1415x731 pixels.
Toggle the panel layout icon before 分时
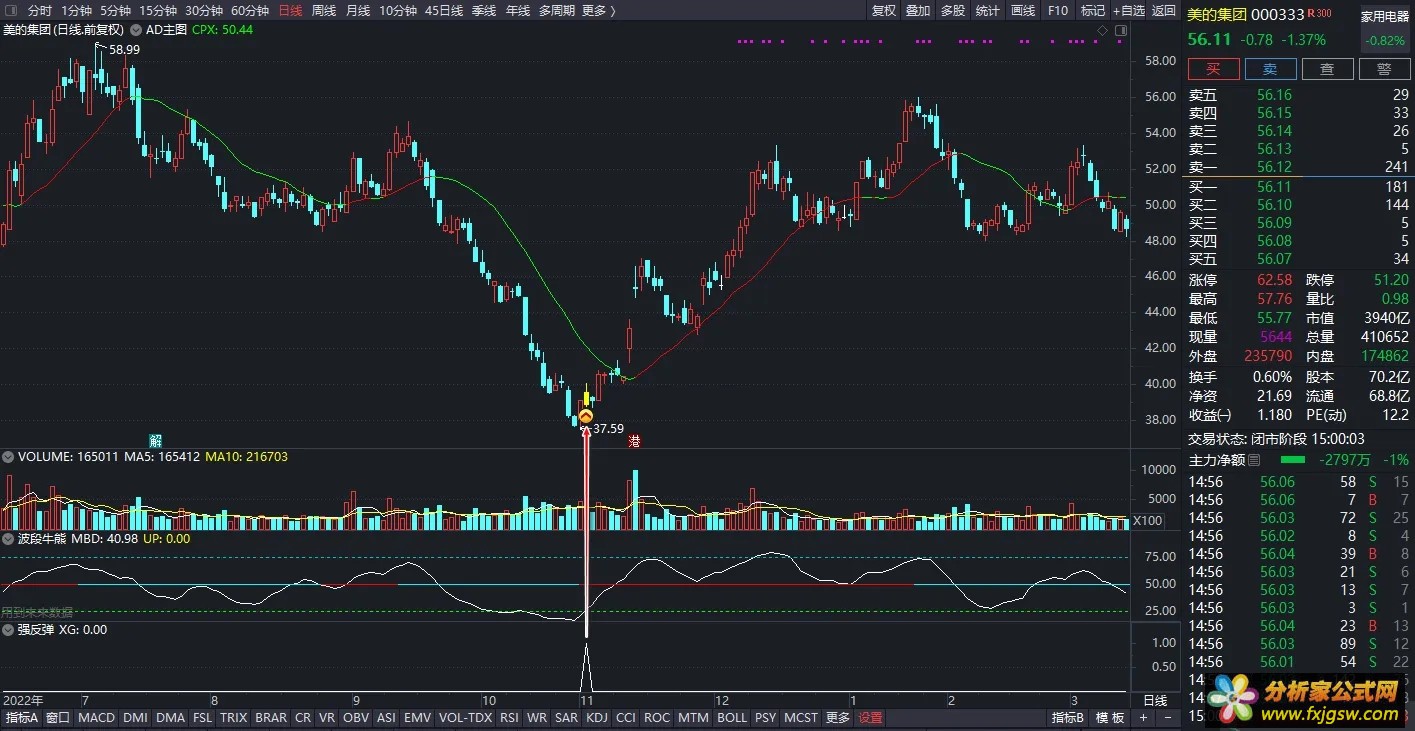coord(10,10)
